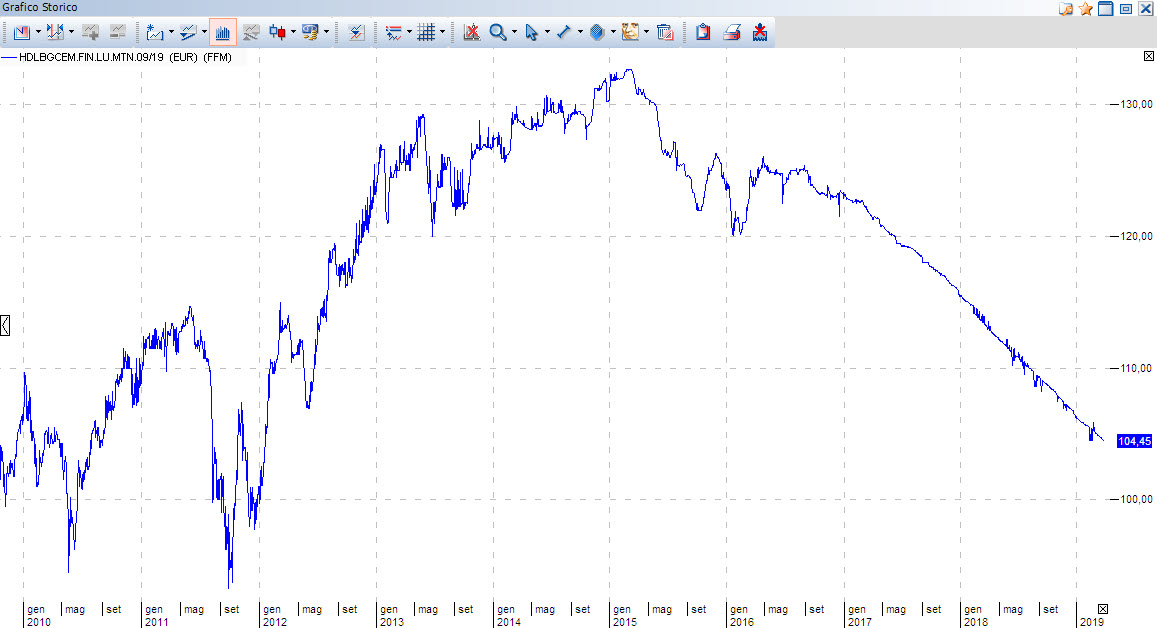
Task: Click the HDLBGCEM.FIN.LU.MTN.09/19 series legend label
Action: pos(90,58)
